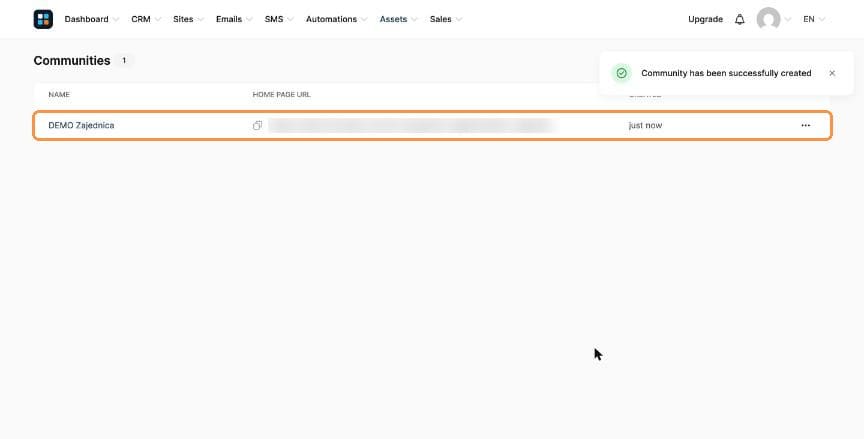Expand the EN language selector
Screen dimensions: 864x439
click(x=822, y=19)
